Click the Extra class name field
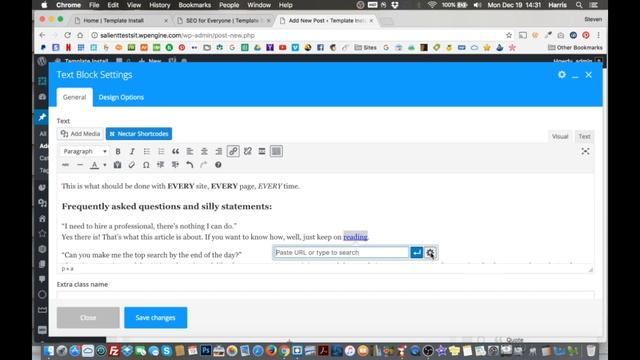 pos(325,295)
